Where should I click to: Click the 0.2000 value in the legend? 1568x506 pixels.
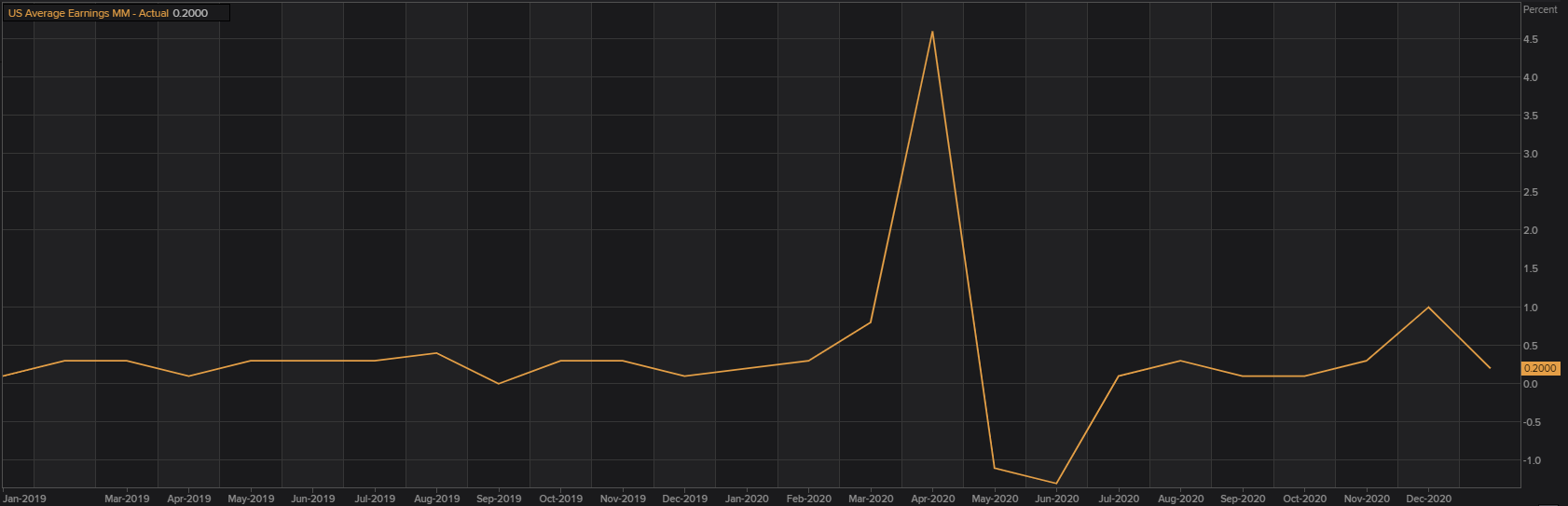pos(190,13)
